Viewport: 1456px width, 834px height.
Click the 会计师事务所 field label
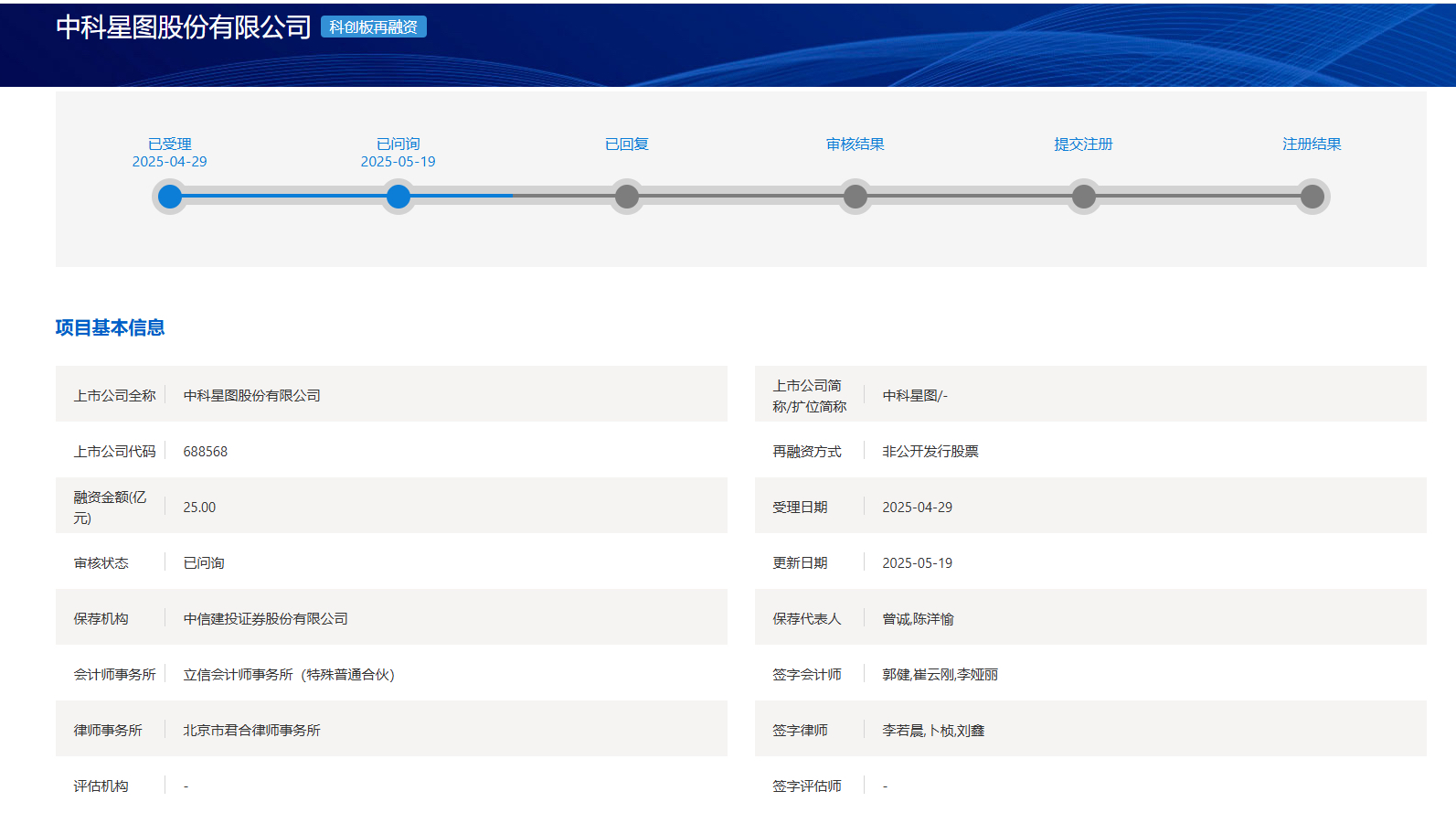tap(115, 675)
